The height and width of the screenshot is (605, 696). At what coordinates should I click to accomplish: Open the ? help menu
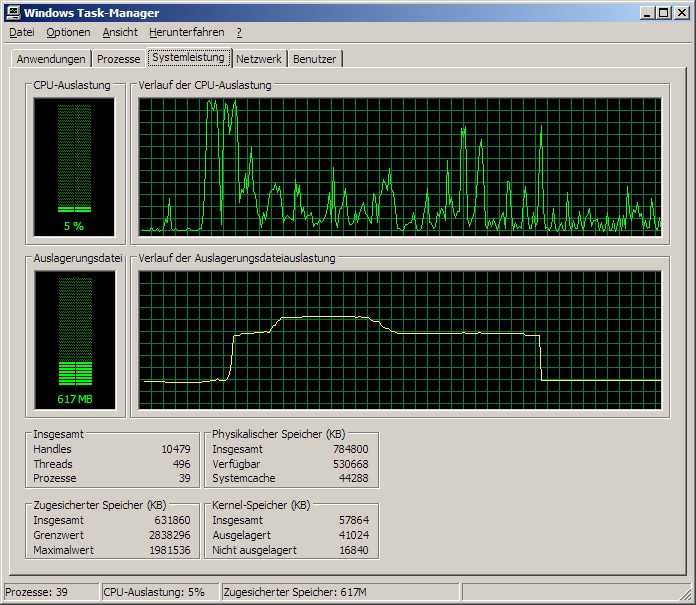[239, 32]
